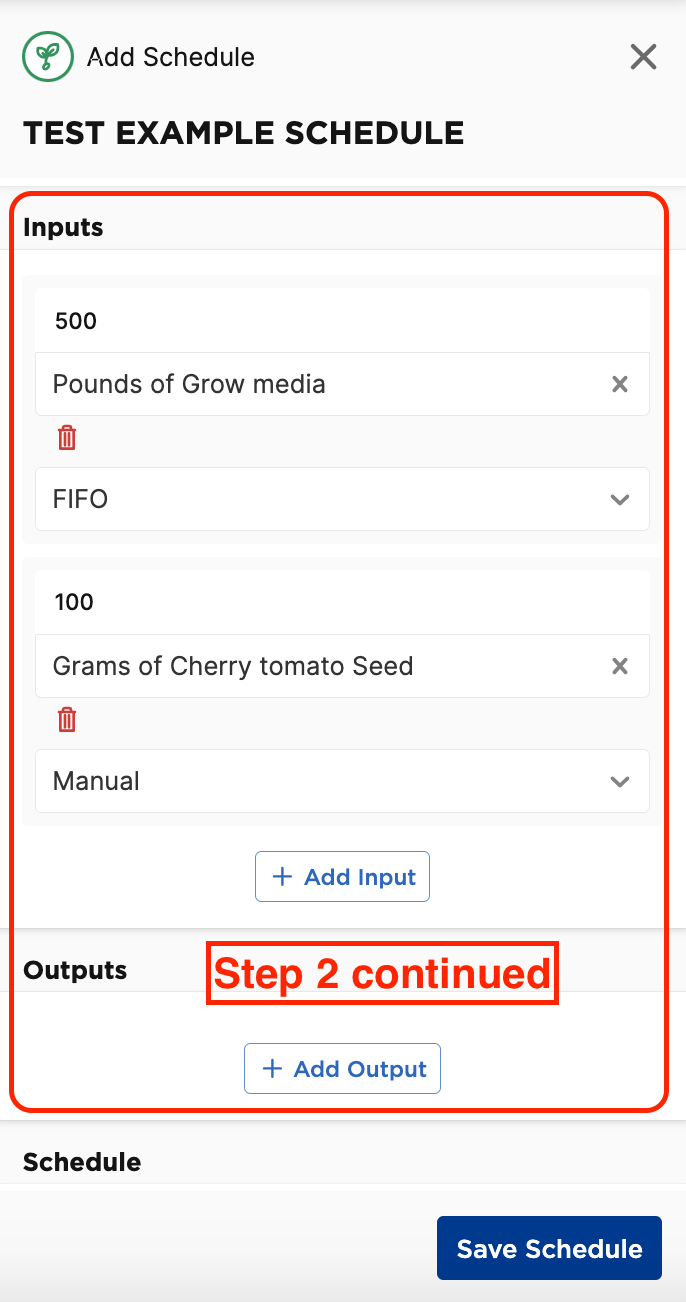Open the Grams of Cherry tomato Seed selector
686x1302 pixels.
[x=322, y=666]
